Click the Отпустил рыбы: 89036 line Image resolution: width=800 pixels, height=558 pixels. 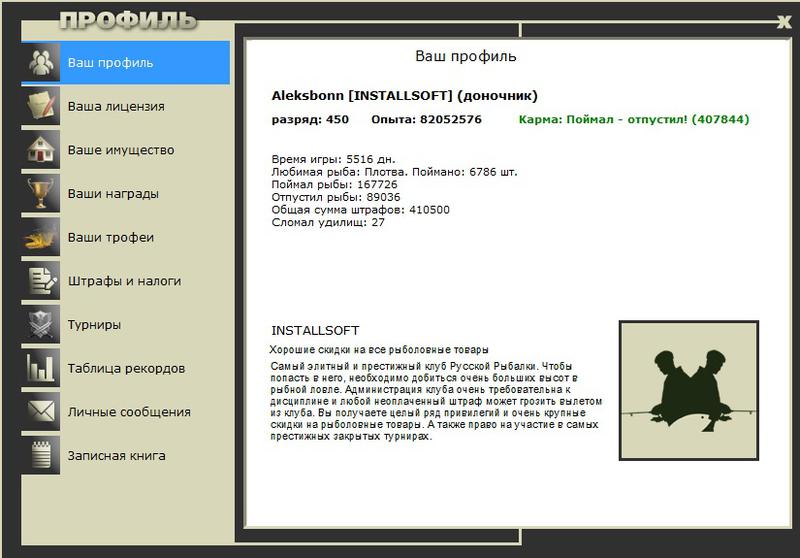(x=336, y=197)
